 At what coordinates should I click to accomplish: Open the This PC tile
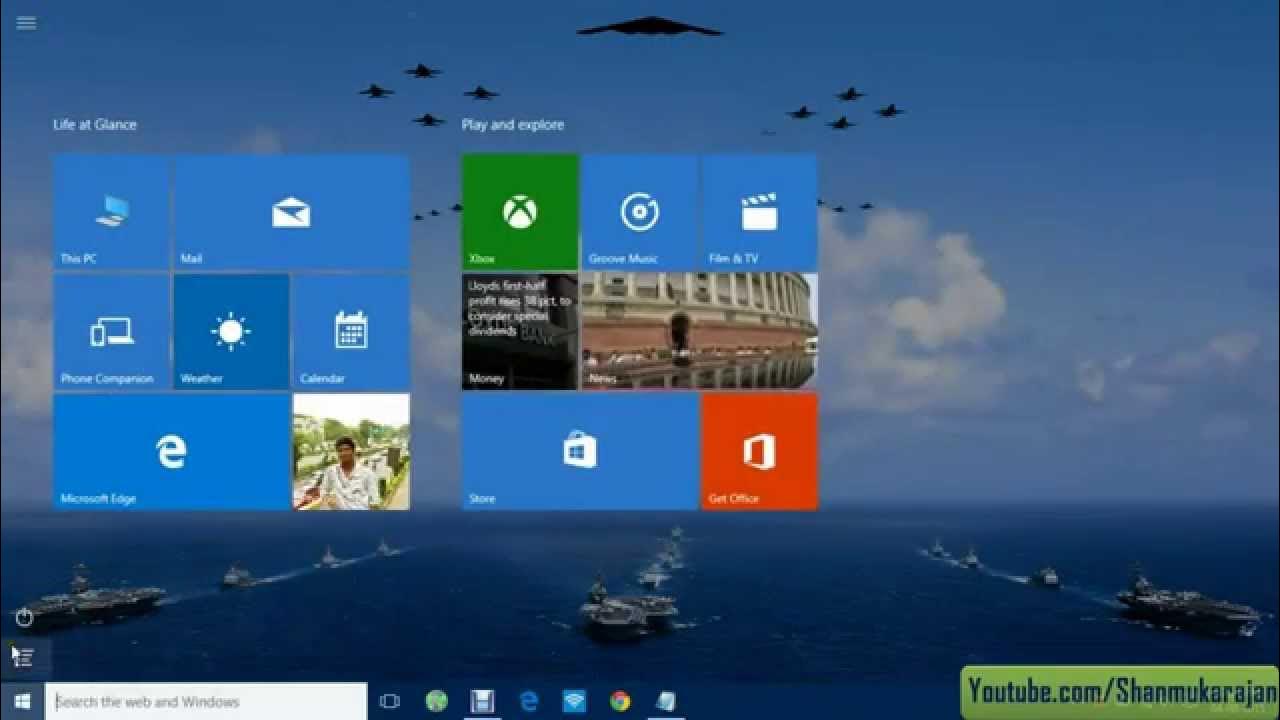click(111, 211)
